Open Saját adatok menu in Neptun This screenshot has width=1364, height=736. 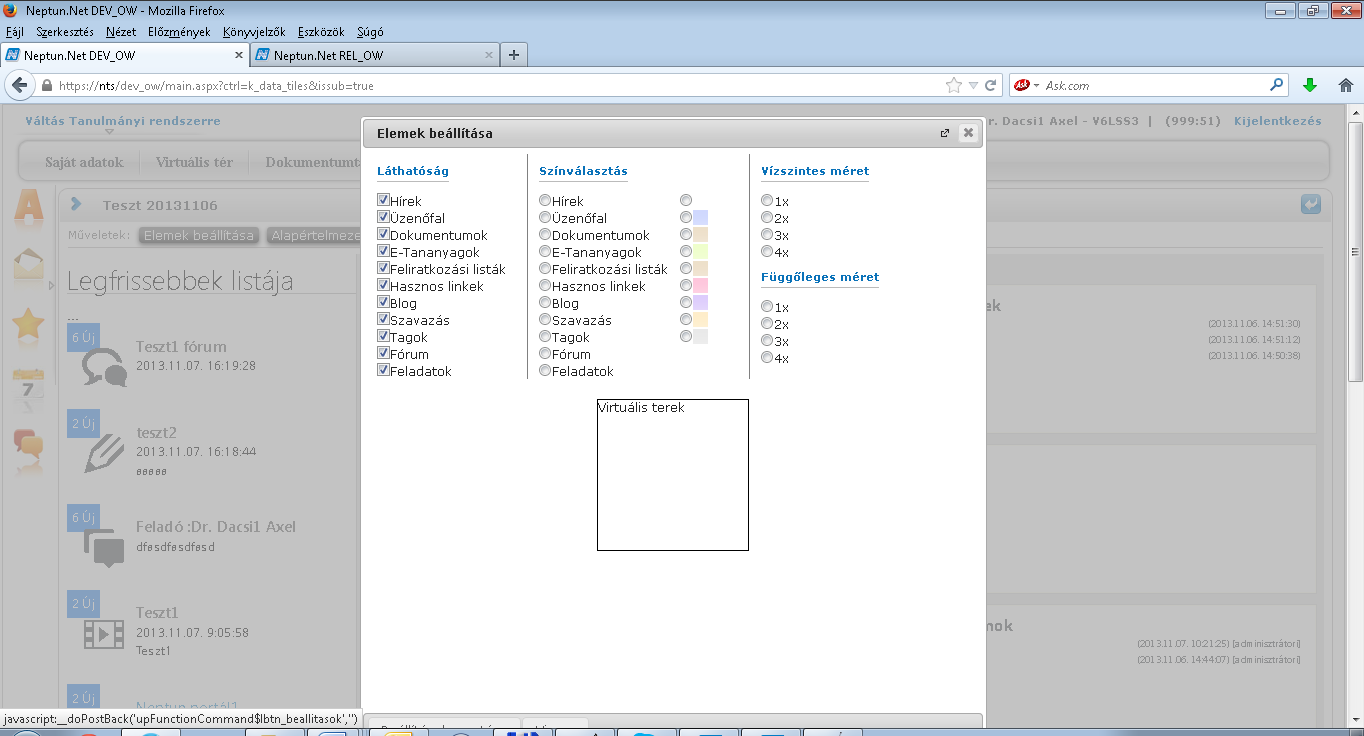[84, 162]
